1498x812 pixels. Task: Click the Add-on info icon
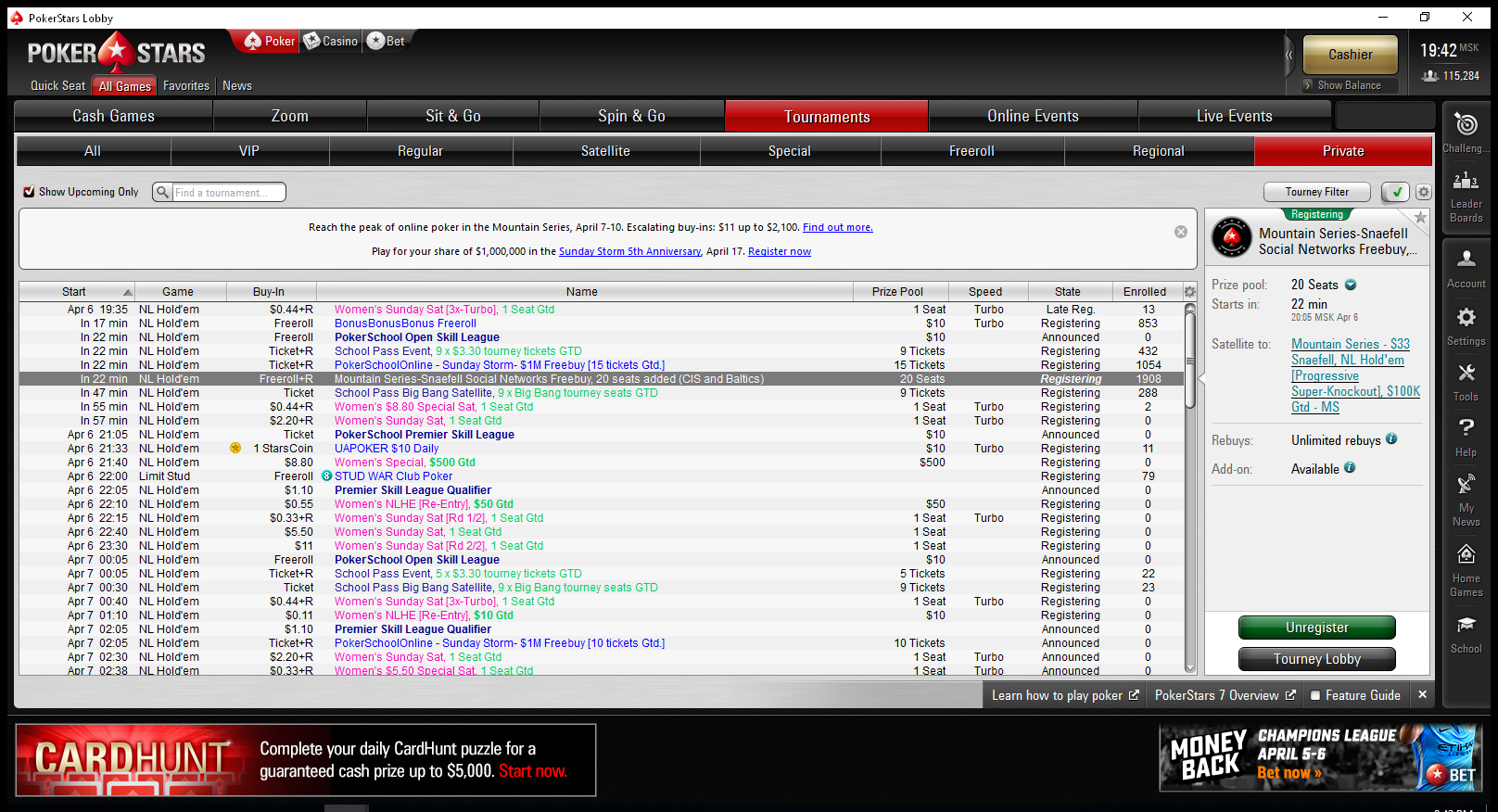tap(1350, 468)
